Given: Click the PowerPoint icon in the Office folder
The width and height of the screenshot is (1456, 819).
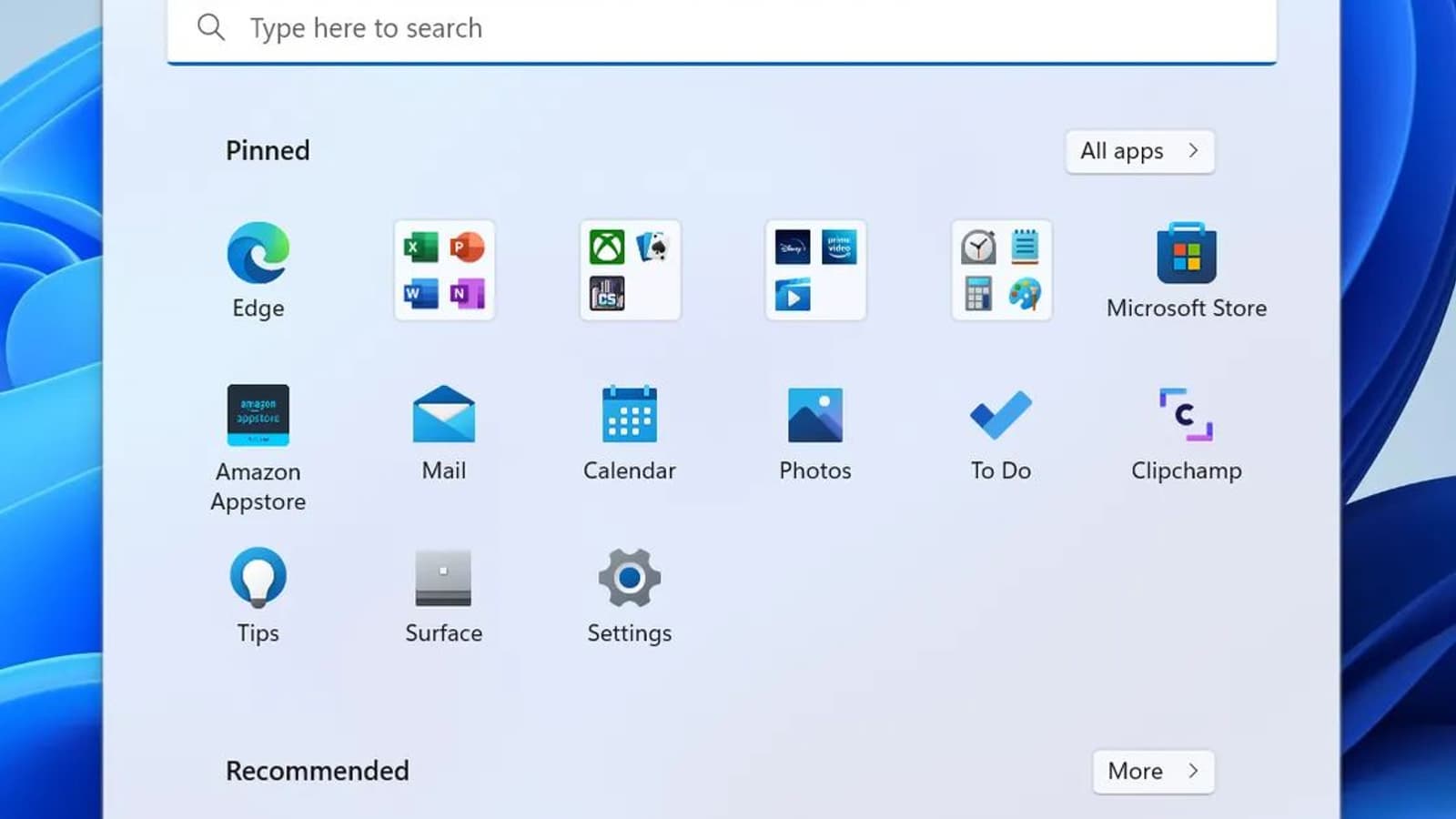Looking at the screenshot, I should 468,247.
